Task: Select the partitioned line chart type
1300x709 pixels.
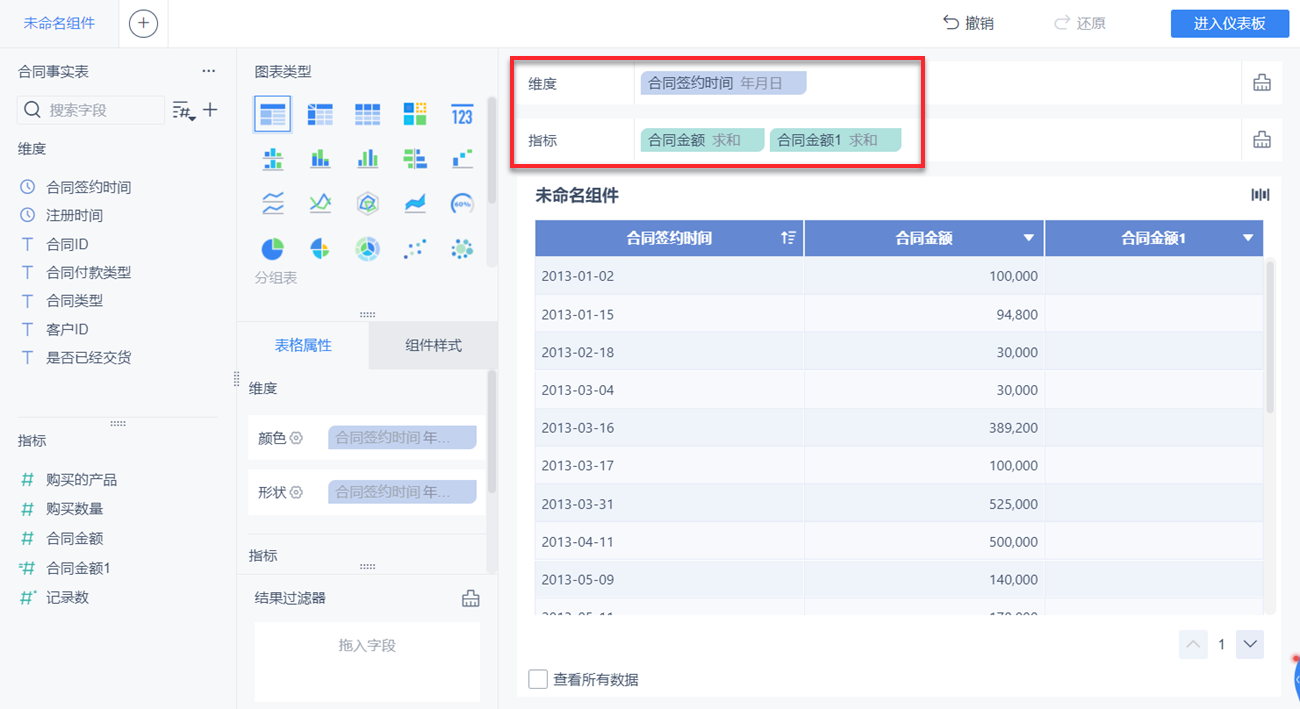Action: click(x=272, y=204)
